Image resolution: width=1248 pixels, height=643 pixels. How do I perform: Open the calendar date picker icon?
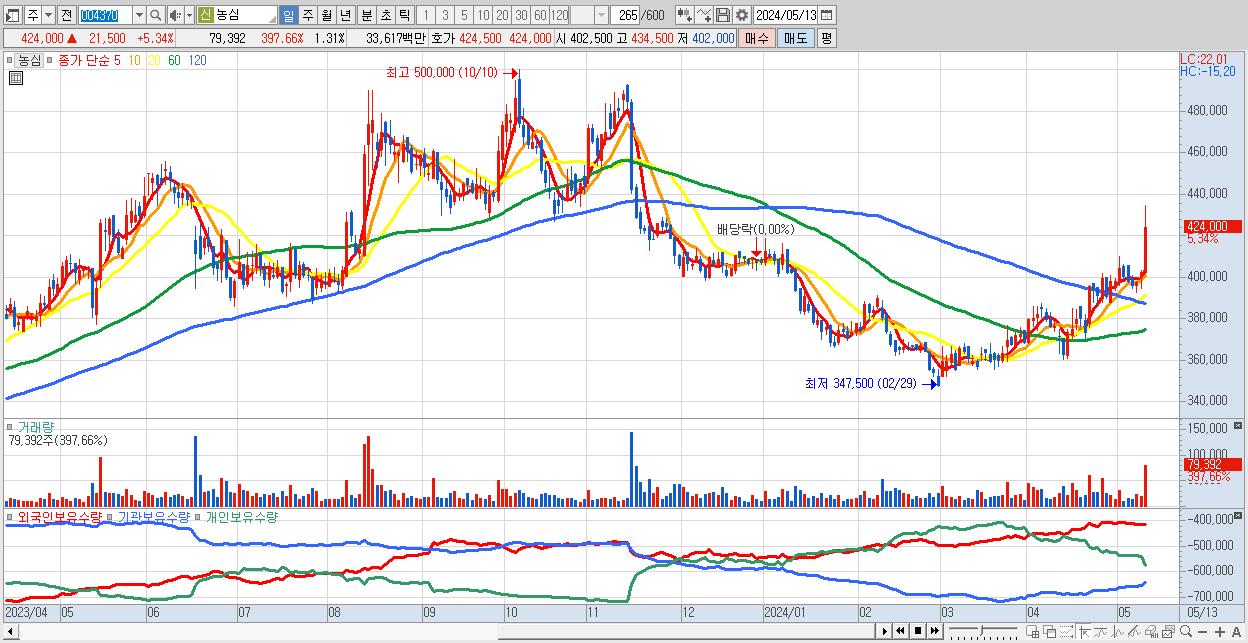827,15
